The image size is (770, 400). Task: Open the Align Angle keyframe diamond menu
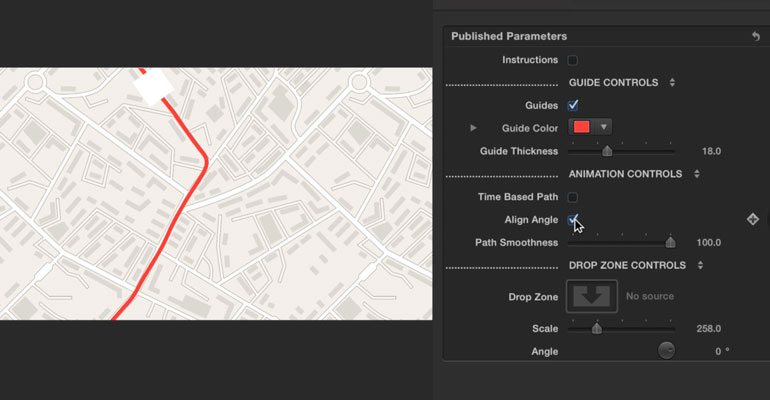752,219
